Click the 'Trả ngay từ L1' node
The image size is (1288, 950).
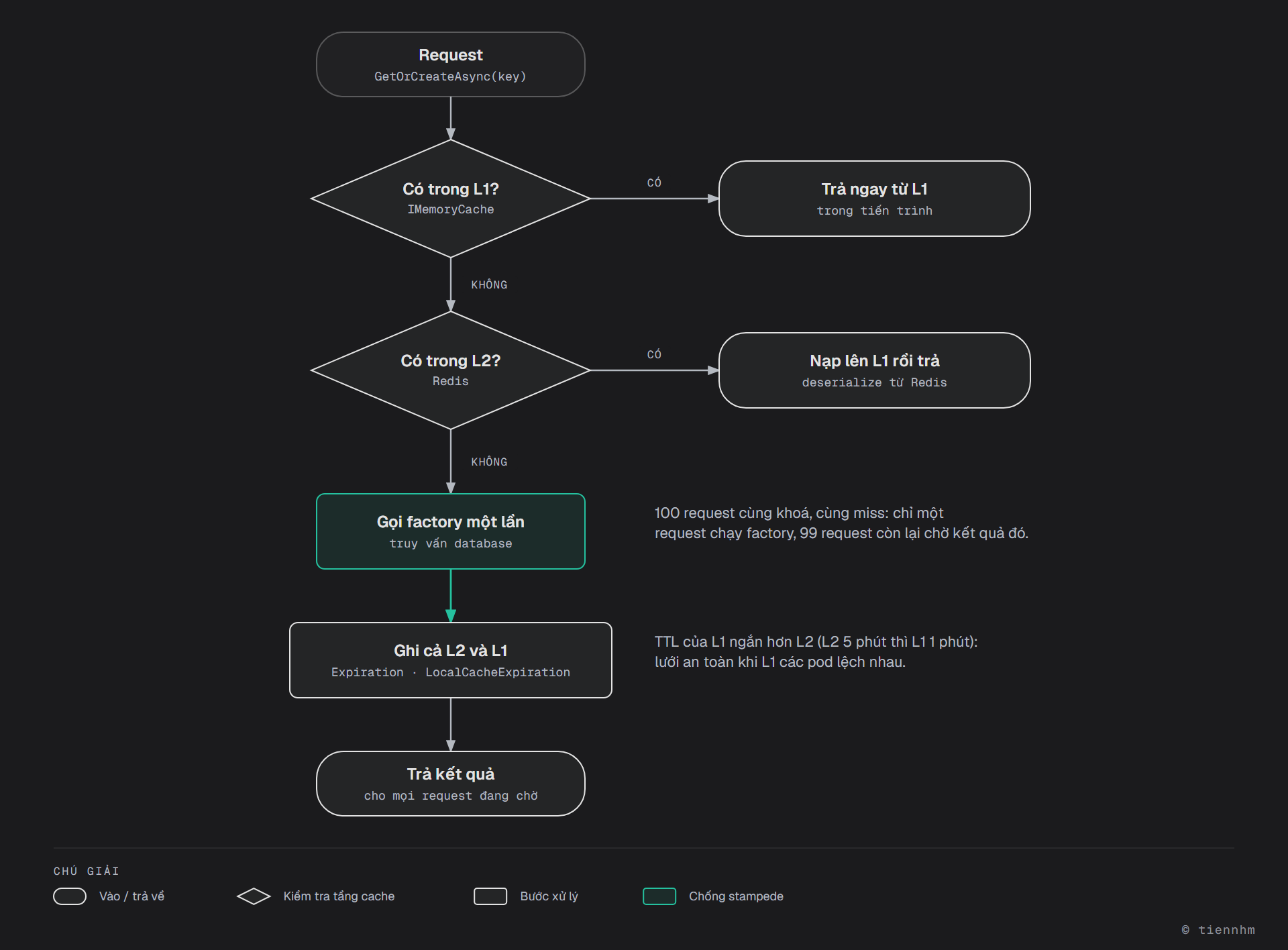click(874, 199)
